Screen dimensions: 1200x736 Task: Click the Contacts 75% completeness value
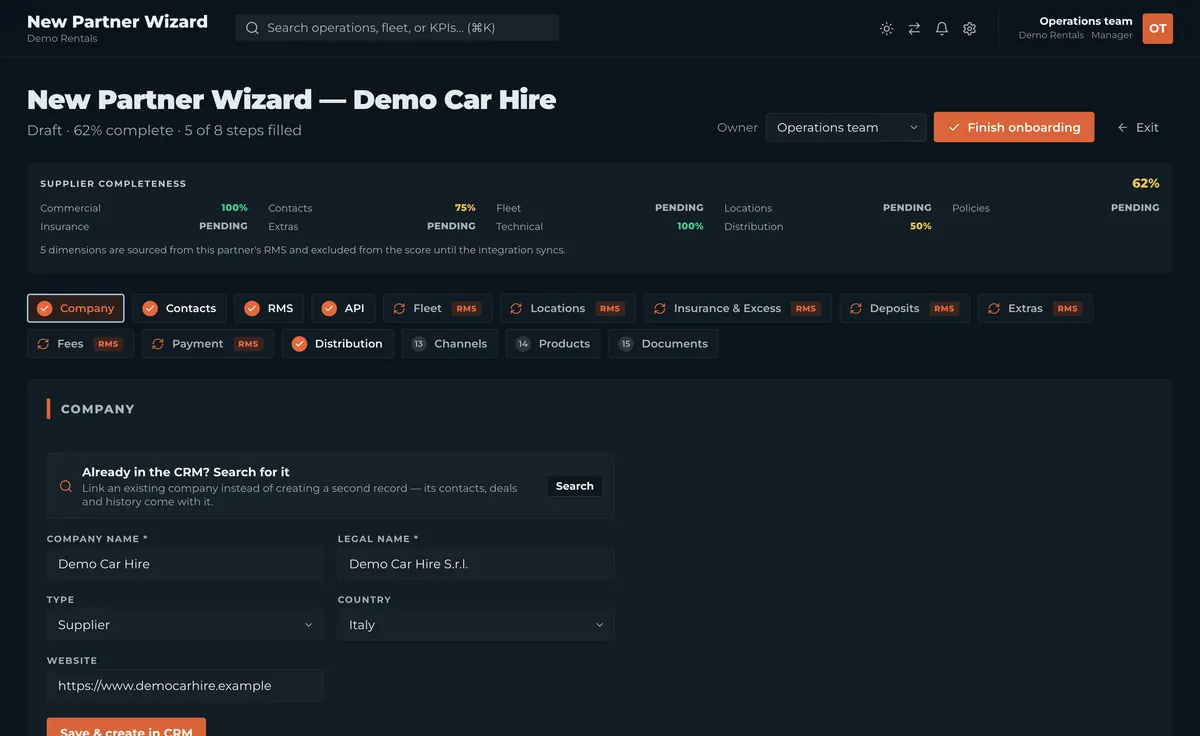click(x=465, y=208)
